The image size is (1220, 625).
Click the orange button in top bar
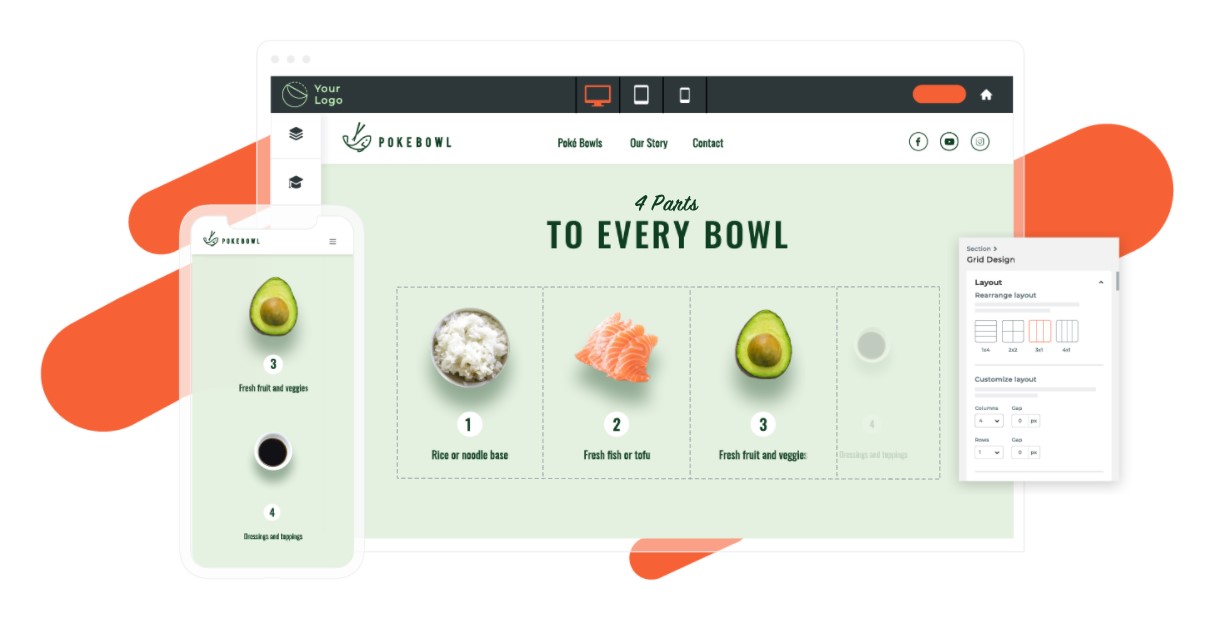pos(939,94)
